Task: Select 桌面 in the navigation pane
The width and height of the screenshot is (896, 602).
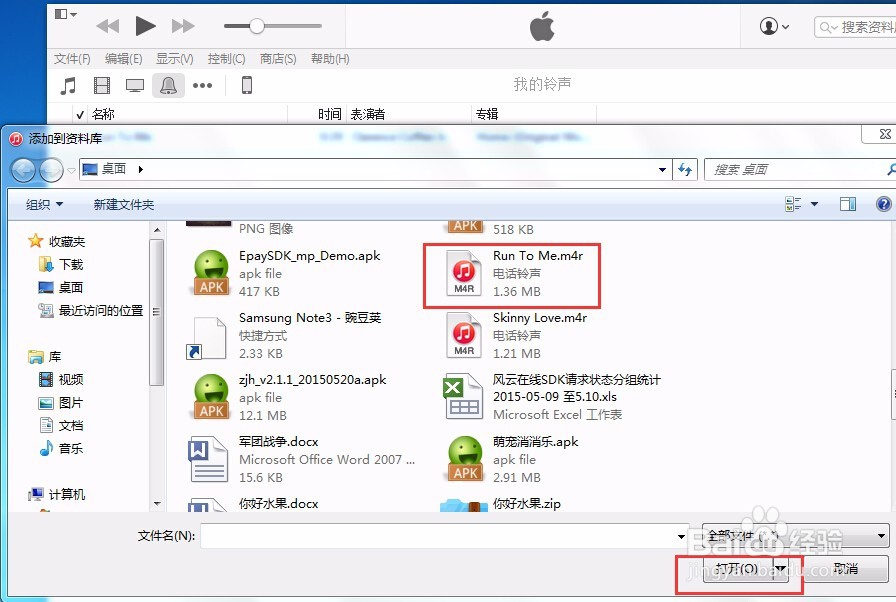Action: [61, 287]
